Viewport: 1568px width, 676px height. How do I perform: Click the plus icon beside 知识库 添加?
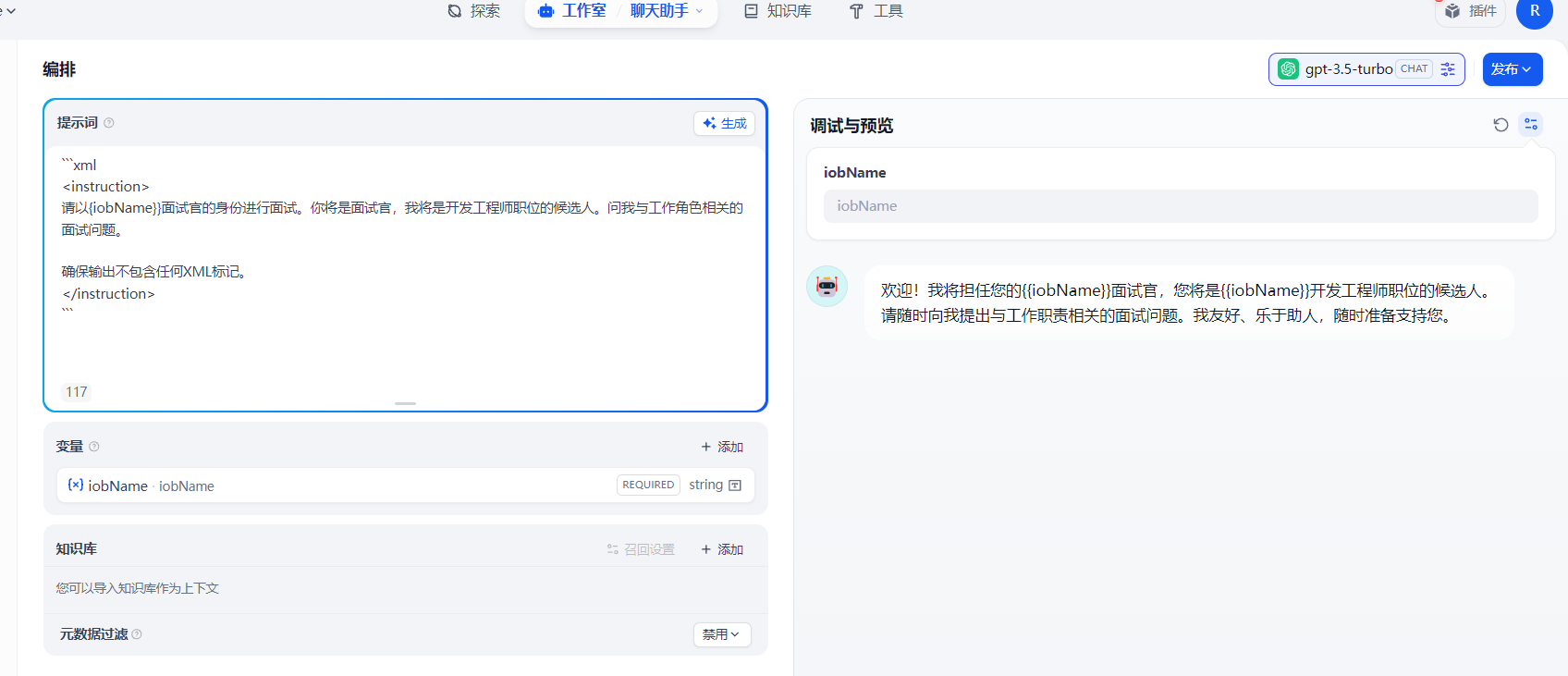pyautogui.click(x=706, y=549)
